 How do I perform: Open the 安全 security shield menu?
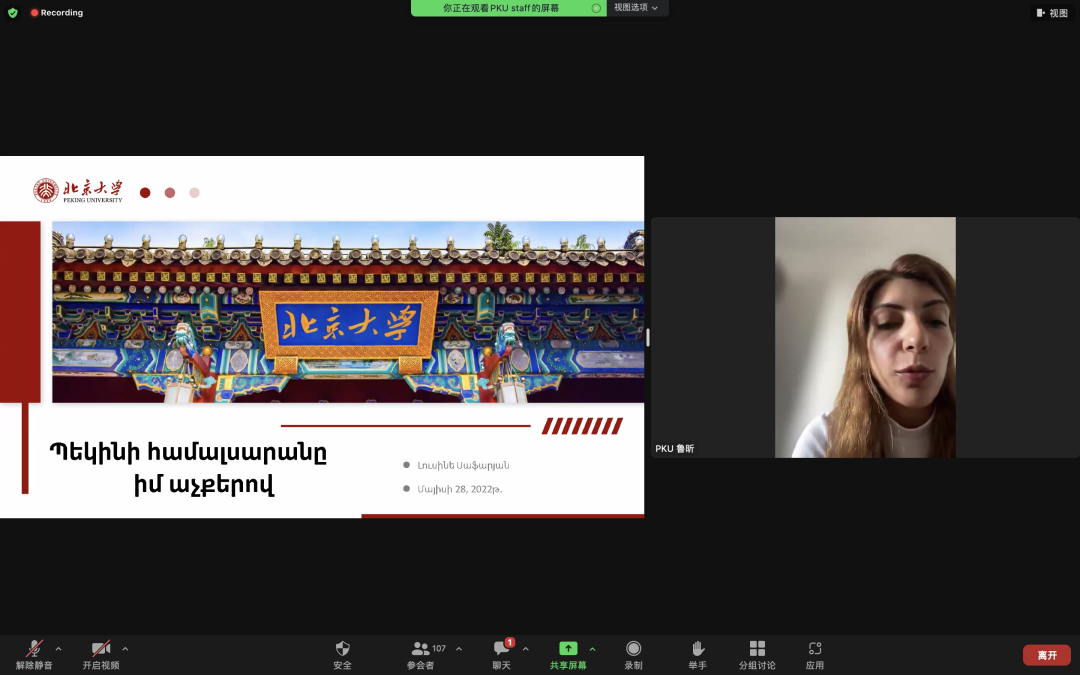[x=342, y=655]
